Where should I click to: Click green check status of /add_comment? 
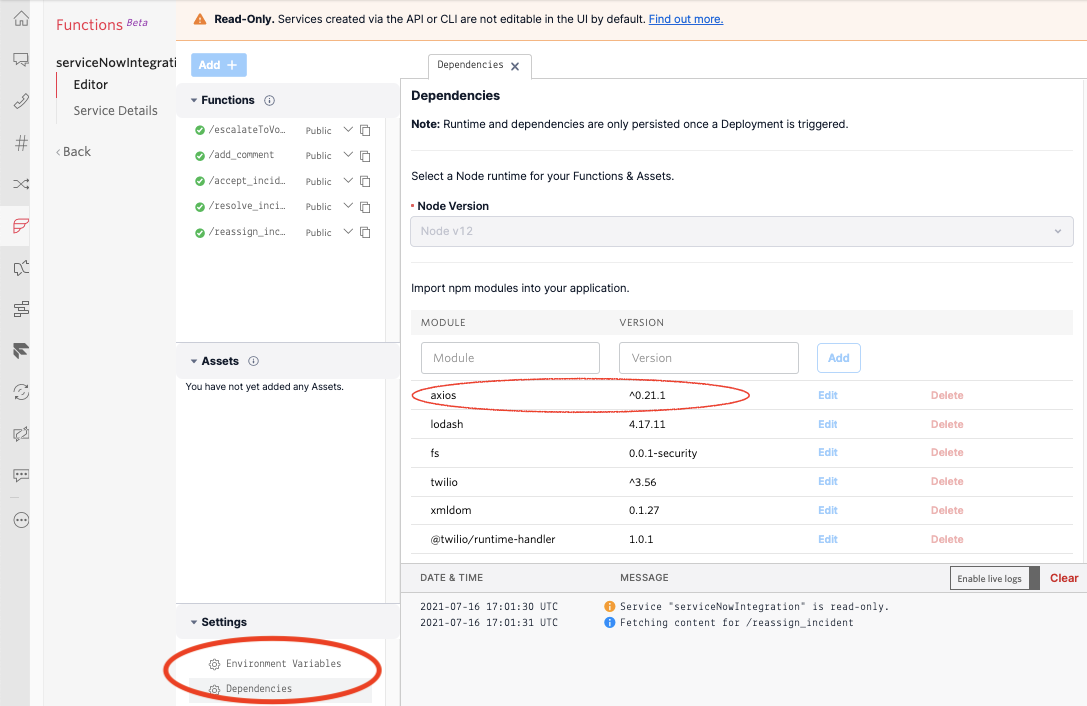click(x=200, y=156)
